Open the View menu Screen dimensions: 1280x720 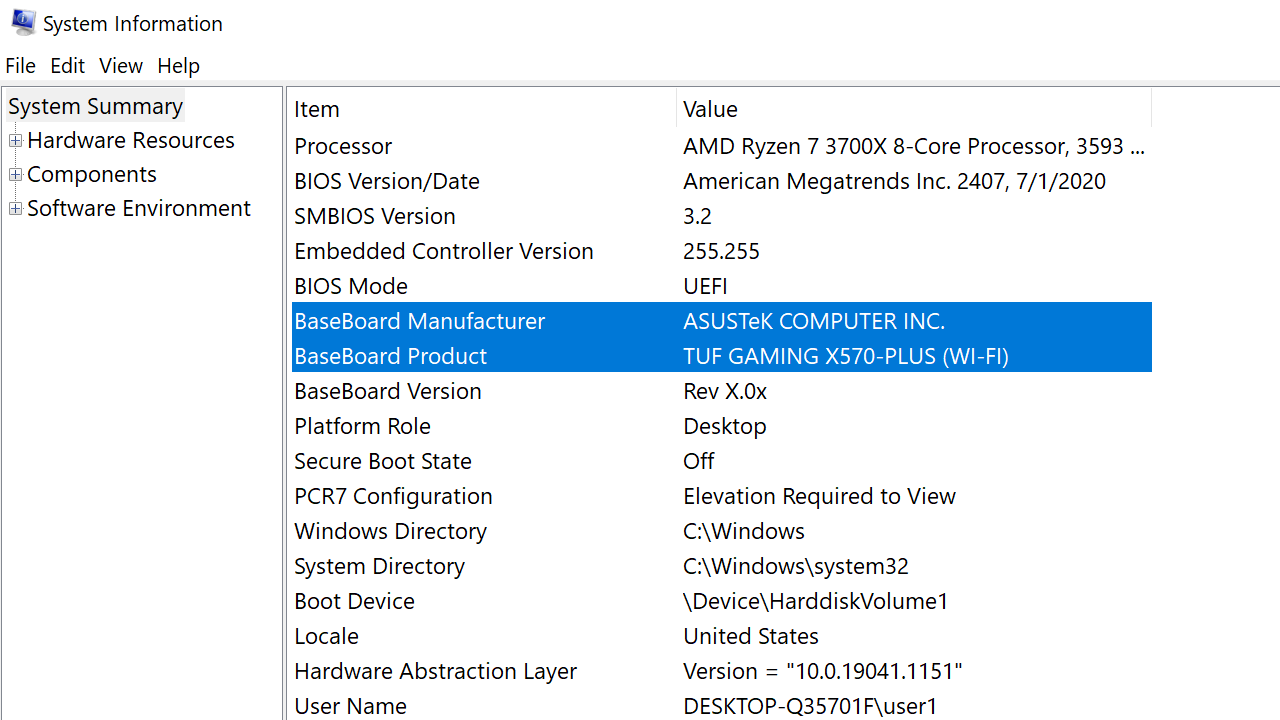(120, 65)
